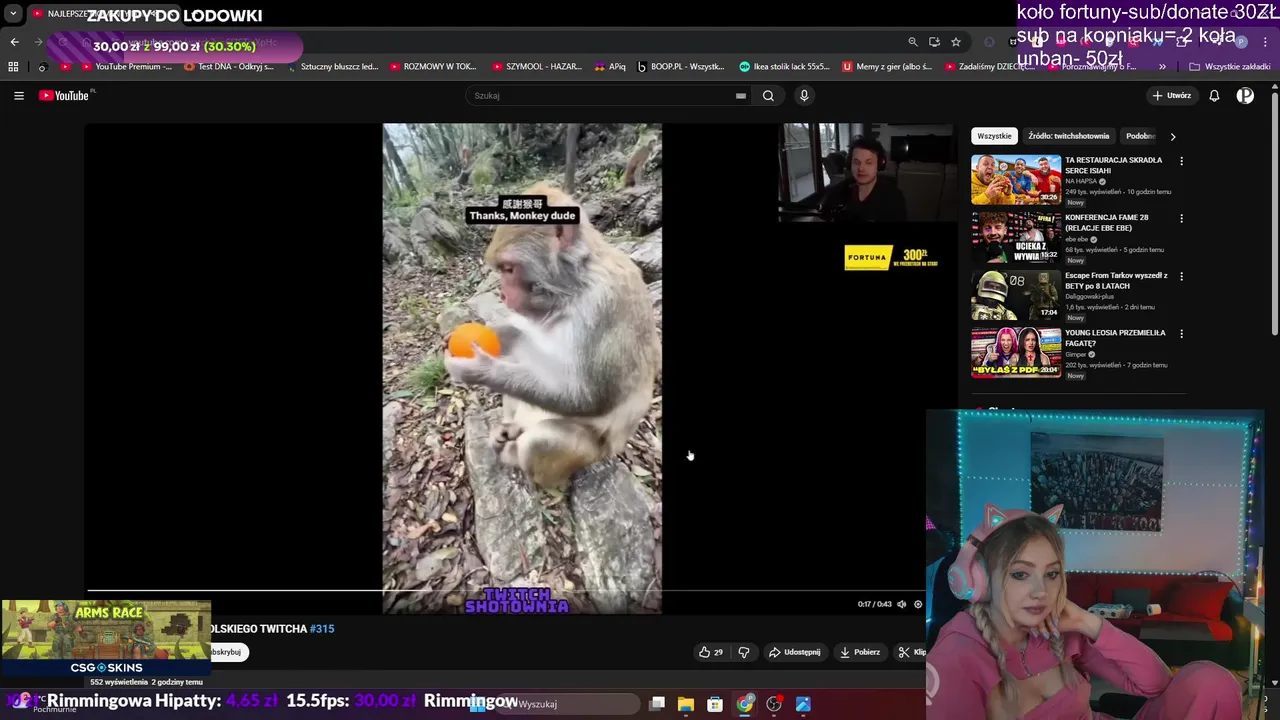Open the YouTube account avatar menu
The height and width of the screenshot is (720, 1280).
1245,96
